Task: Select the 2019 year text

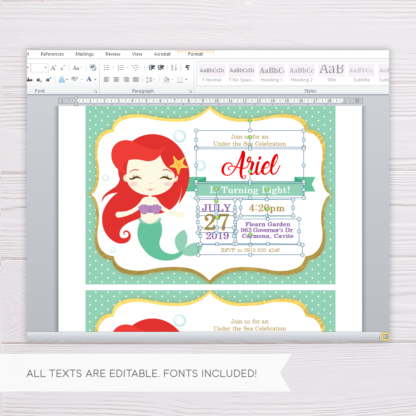Action: 217,236
